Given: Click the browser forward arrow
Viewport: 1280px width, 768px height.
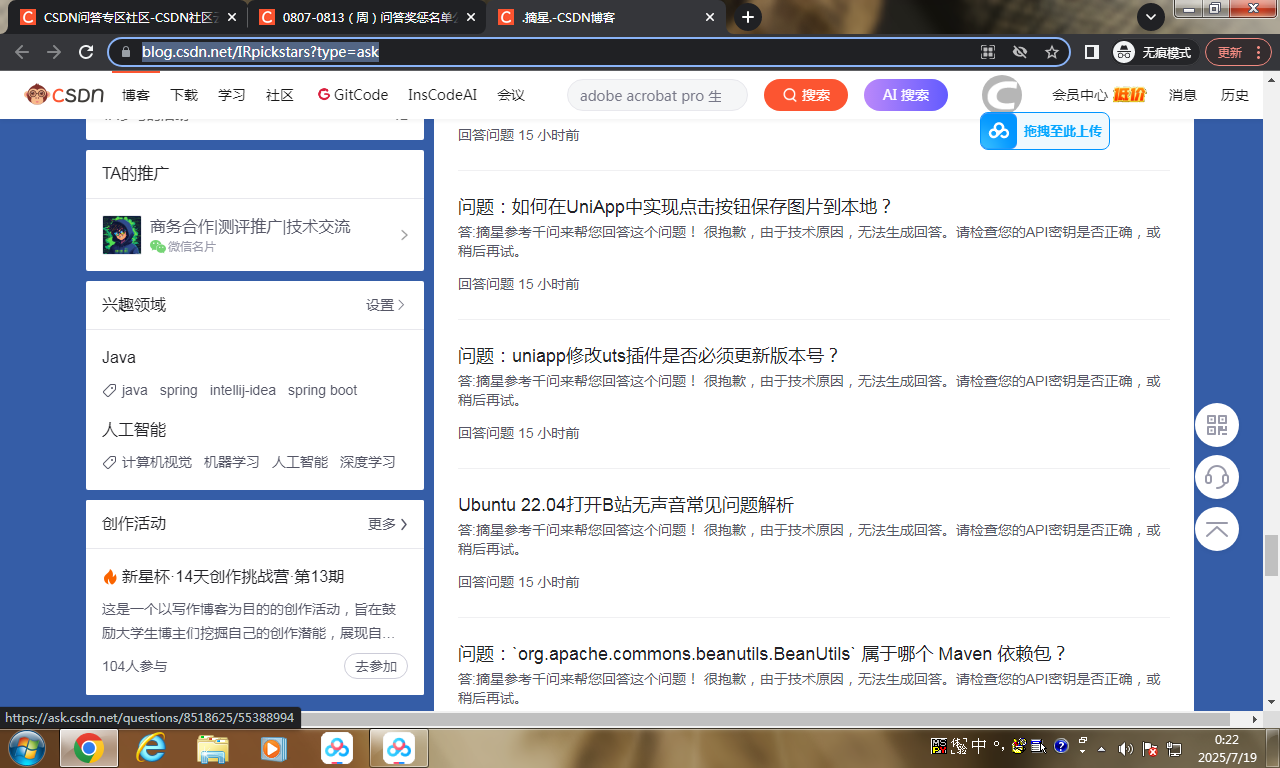Looking at the screenshot, I should click(x=54, y=52).
